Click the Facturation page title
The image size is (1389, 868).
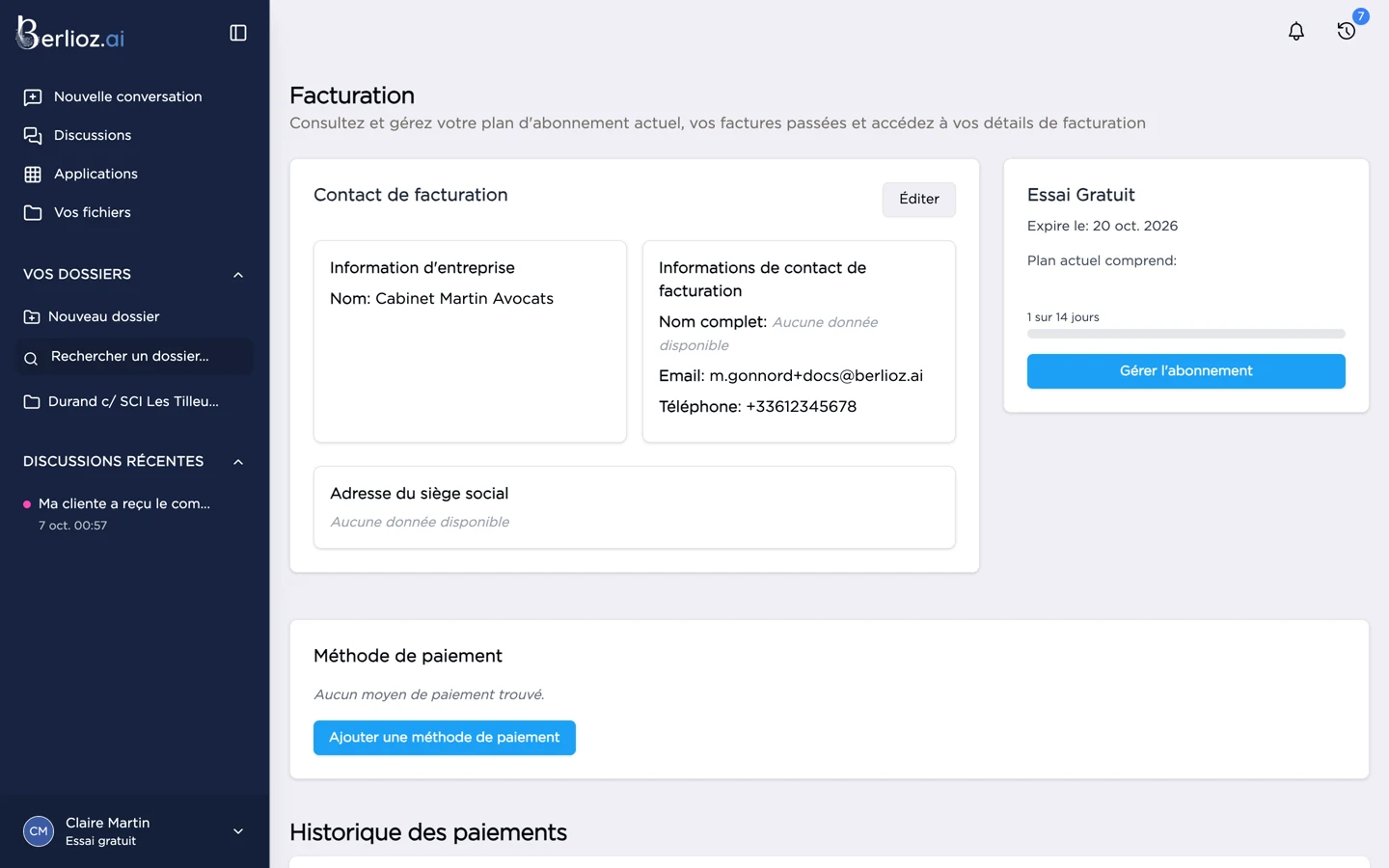pyautogui.click(x=352, y=95)
